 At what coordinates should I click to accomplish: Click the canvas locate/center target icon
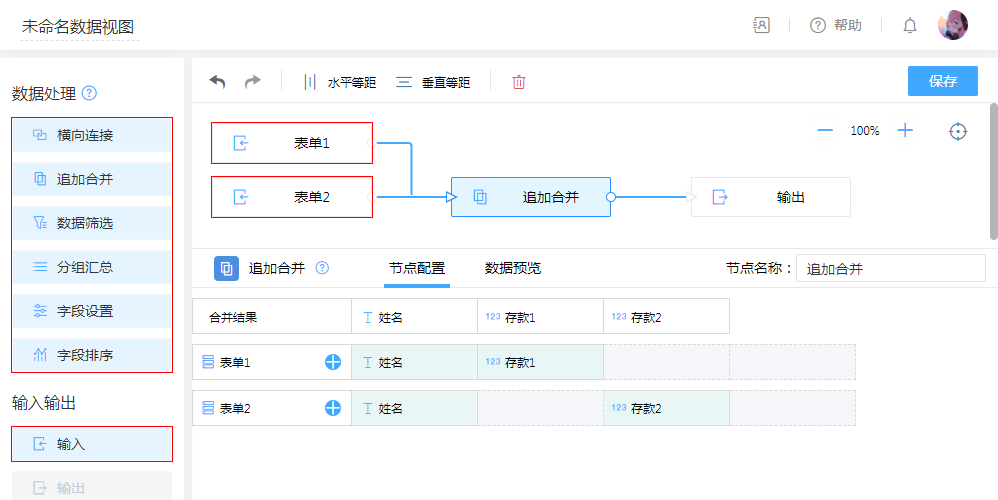coord(958,131)
